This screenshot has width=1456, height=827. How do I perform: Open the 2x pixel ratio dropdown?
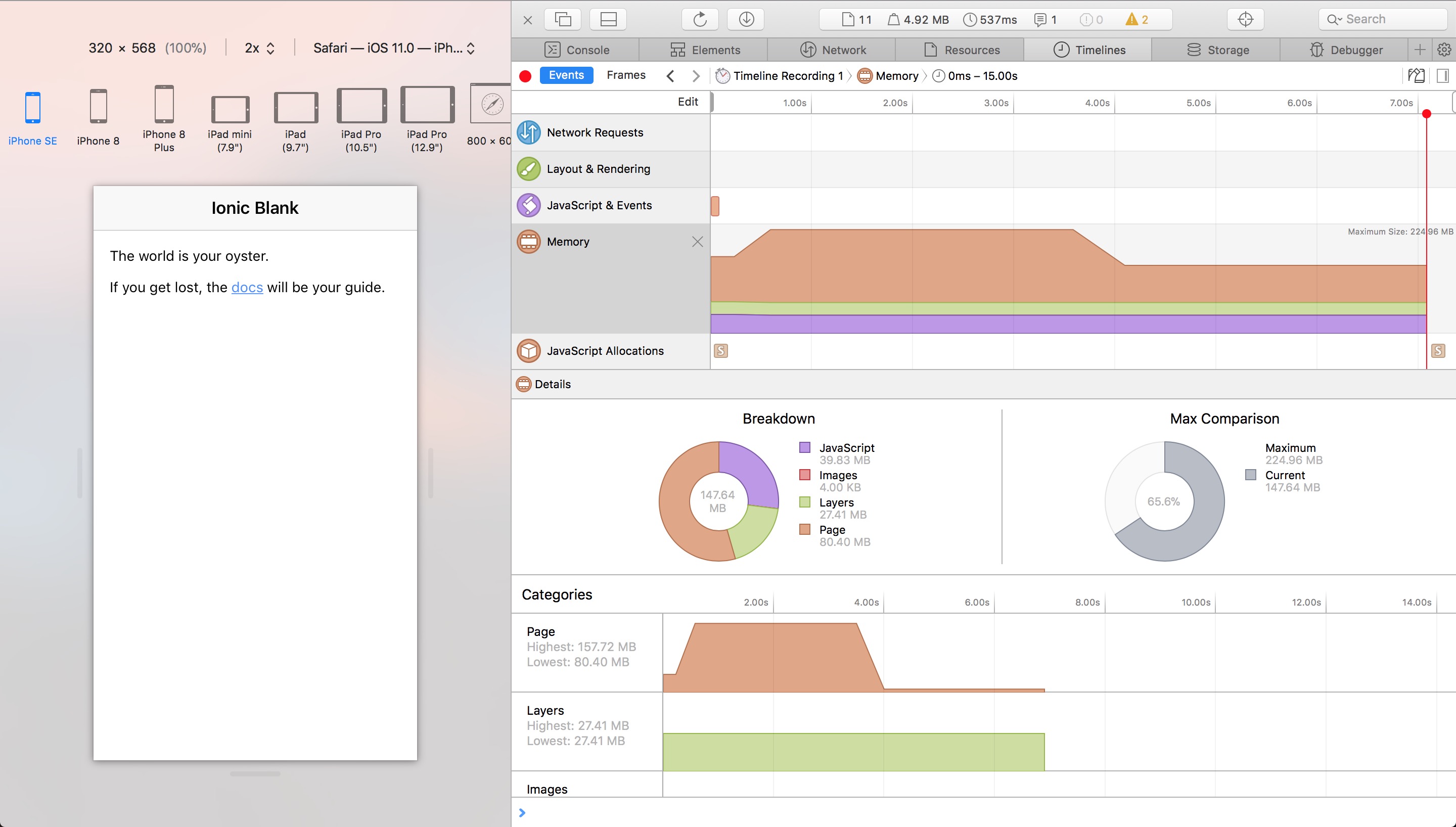[259, 49]
